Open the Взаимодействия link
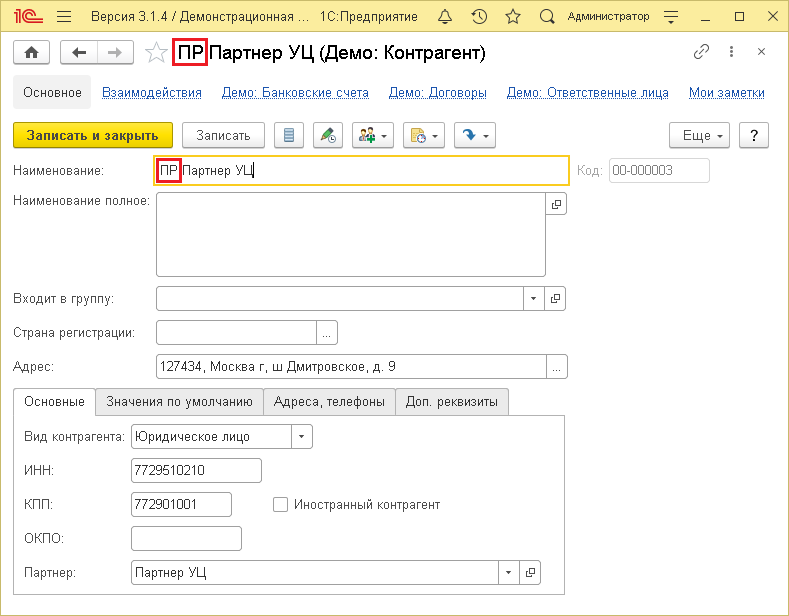 pos(152,93)
